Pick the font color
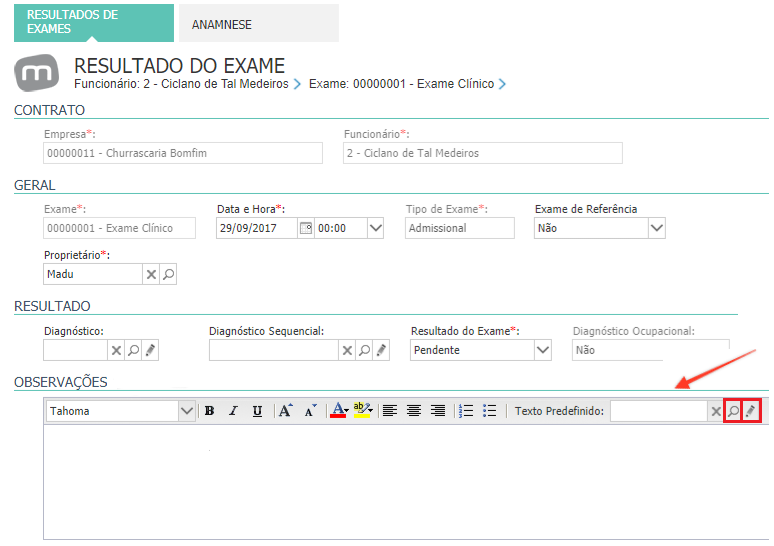This screenshot has width=774, height=546. pyautogui.click(x=339, y=410)
